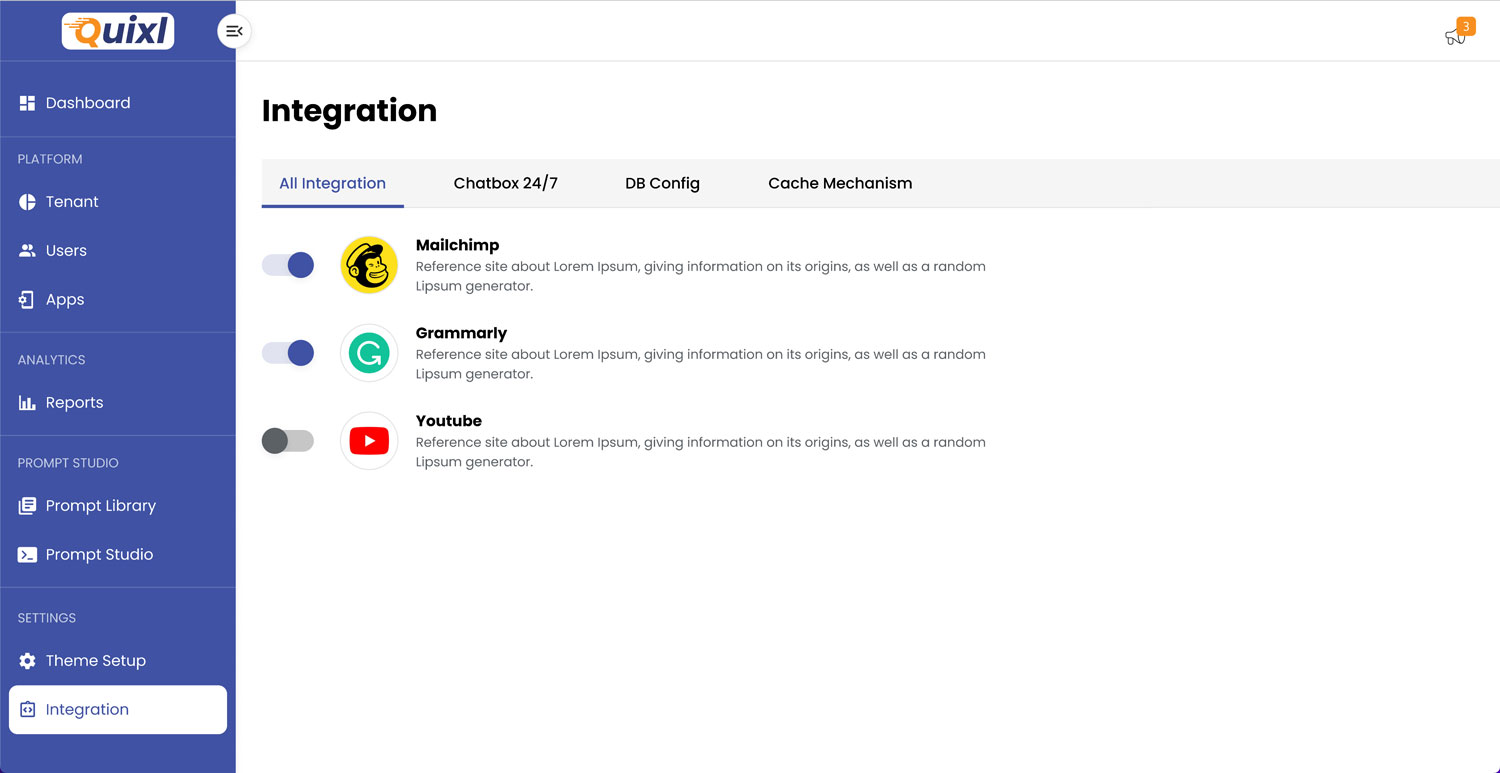
Task: Open Prompt Library from the sidebar
Action: coord(100,506)
